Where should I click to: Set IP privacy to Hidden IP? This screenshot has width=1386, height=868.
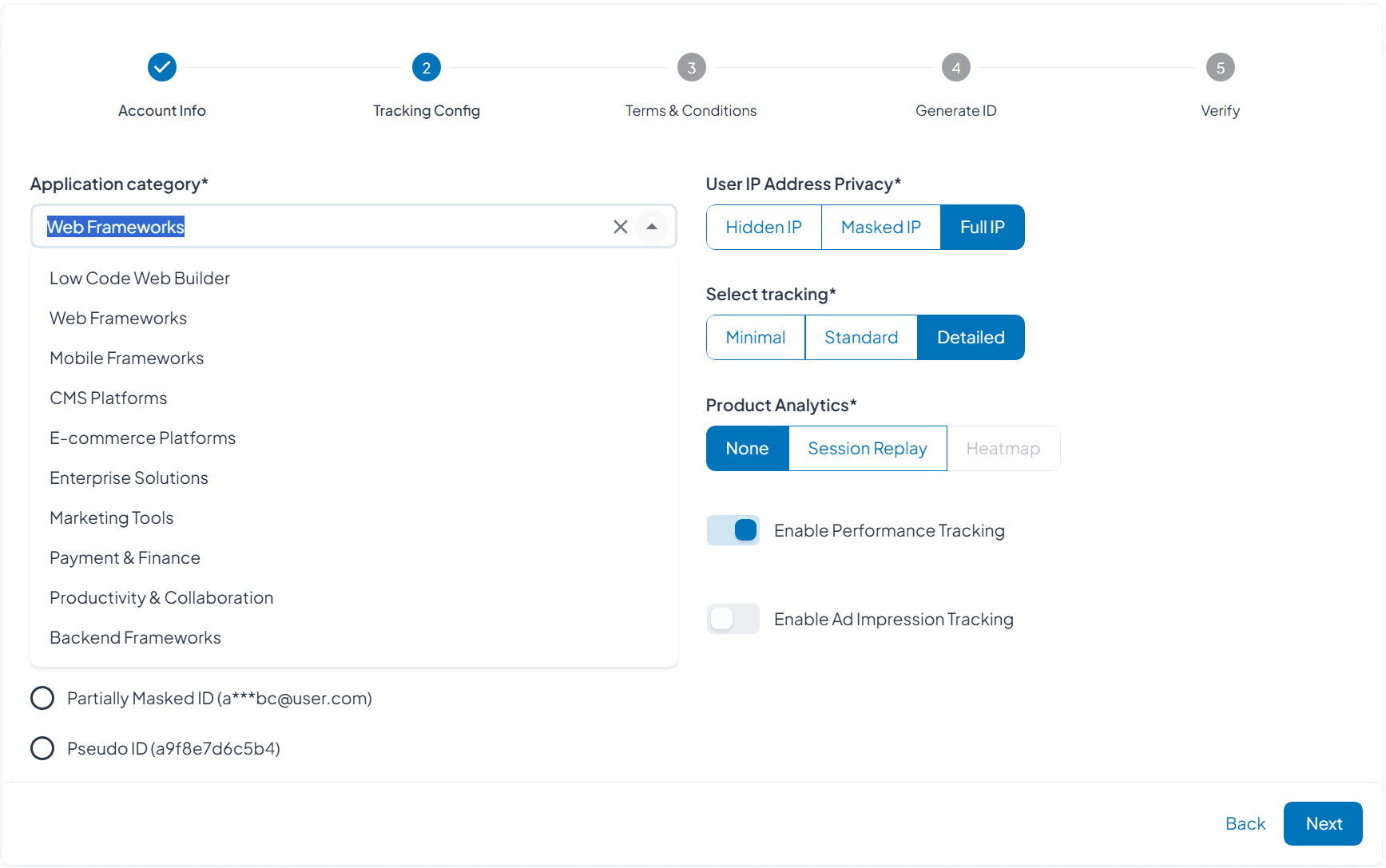coord(764,228)
